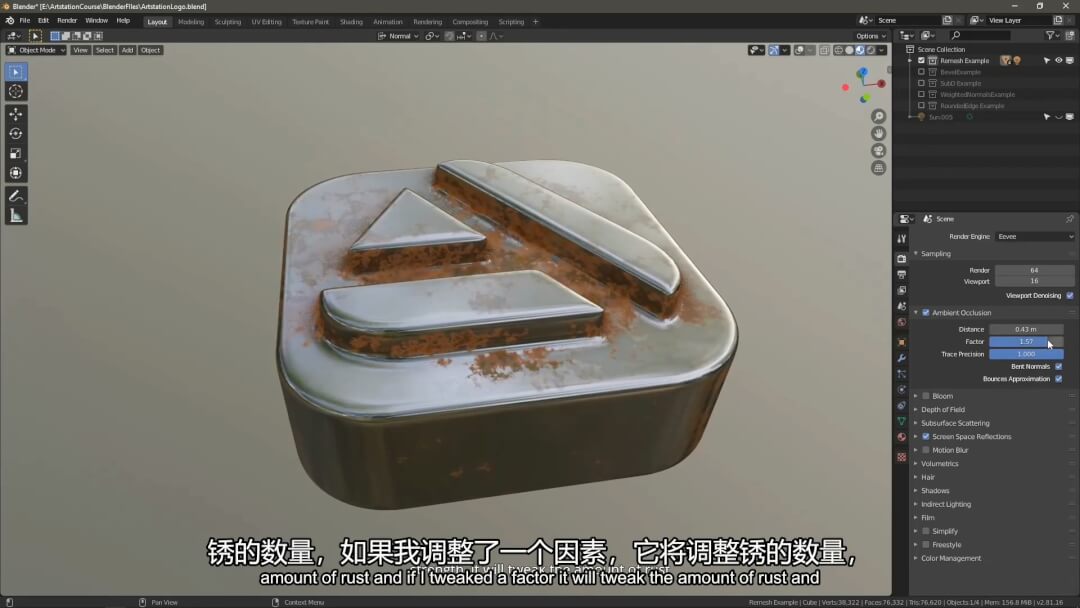The image size is (1080, 608).
Task: Open the World properties tab
Action: click(901, 322)
